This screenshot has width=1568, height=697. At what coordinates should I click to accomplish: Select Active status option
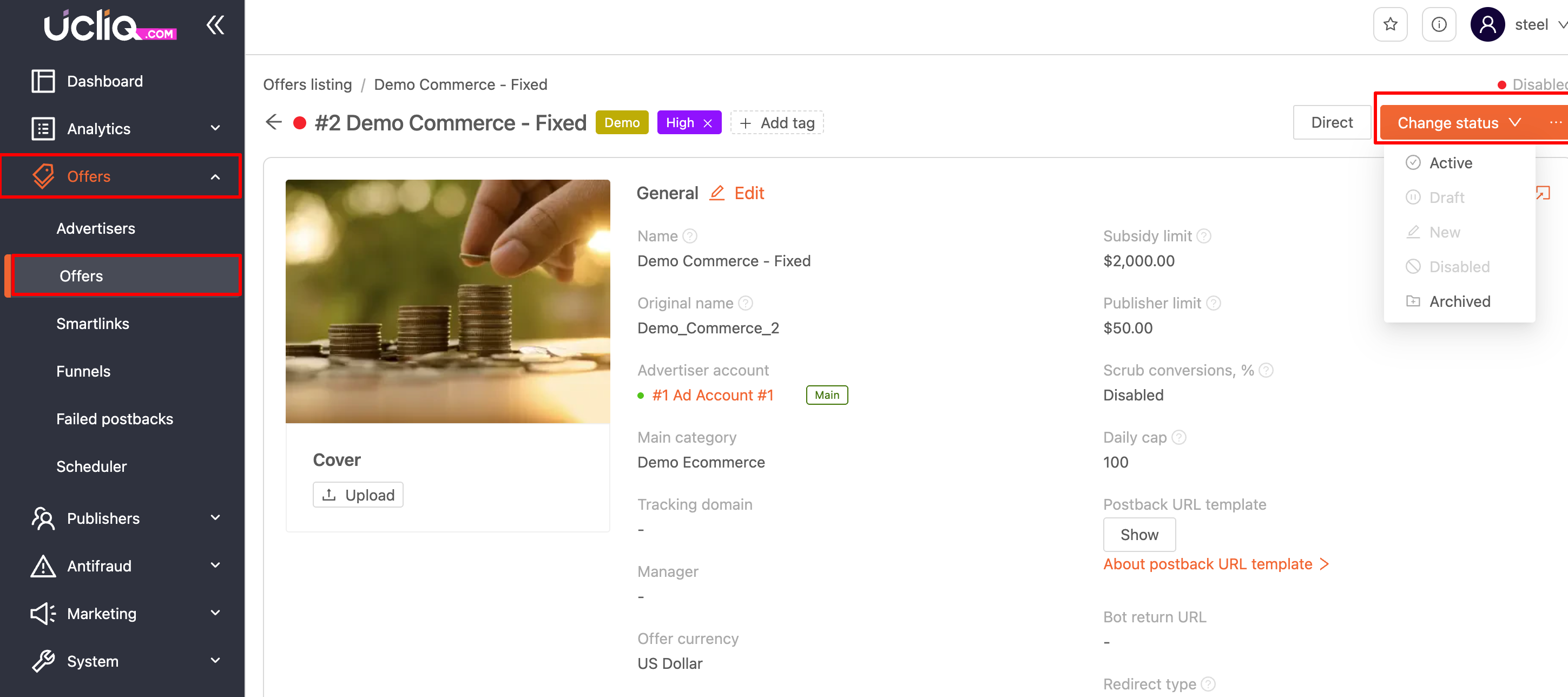pos(1451,163)
